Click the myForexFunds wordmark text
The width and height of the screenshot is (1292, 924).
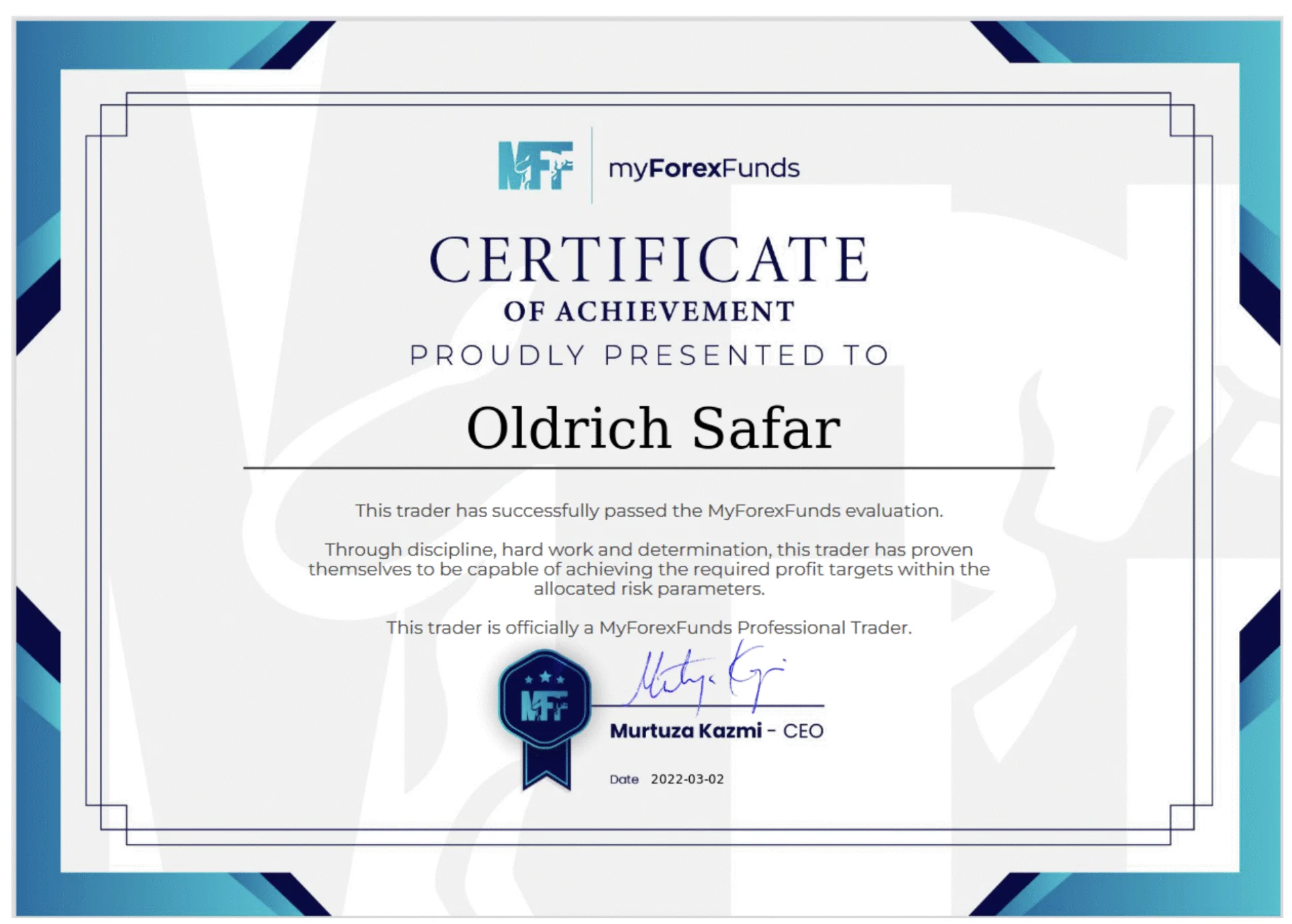click(704, 168)
